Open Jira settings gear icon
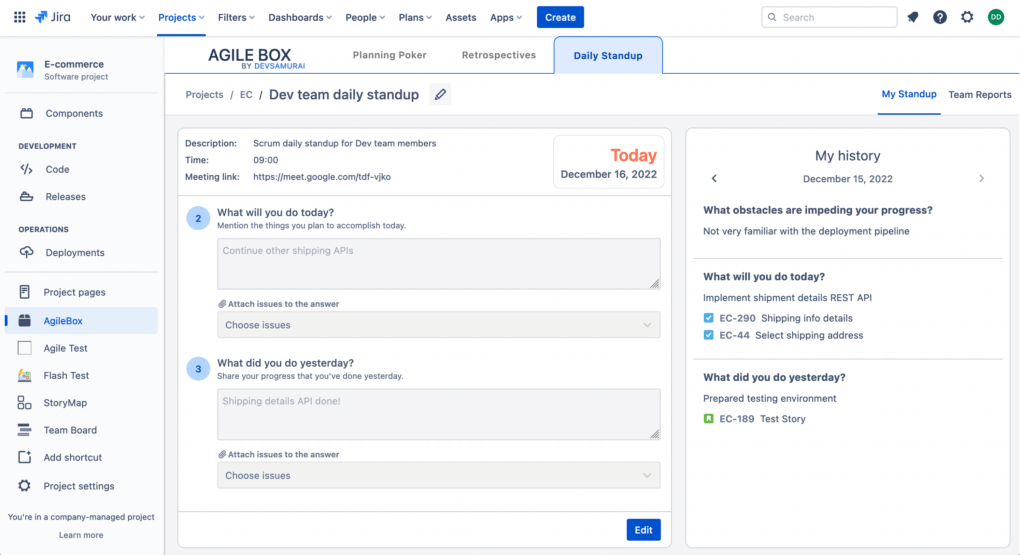The width and height of the screenshot is (1020, 555). coord(967,18)
